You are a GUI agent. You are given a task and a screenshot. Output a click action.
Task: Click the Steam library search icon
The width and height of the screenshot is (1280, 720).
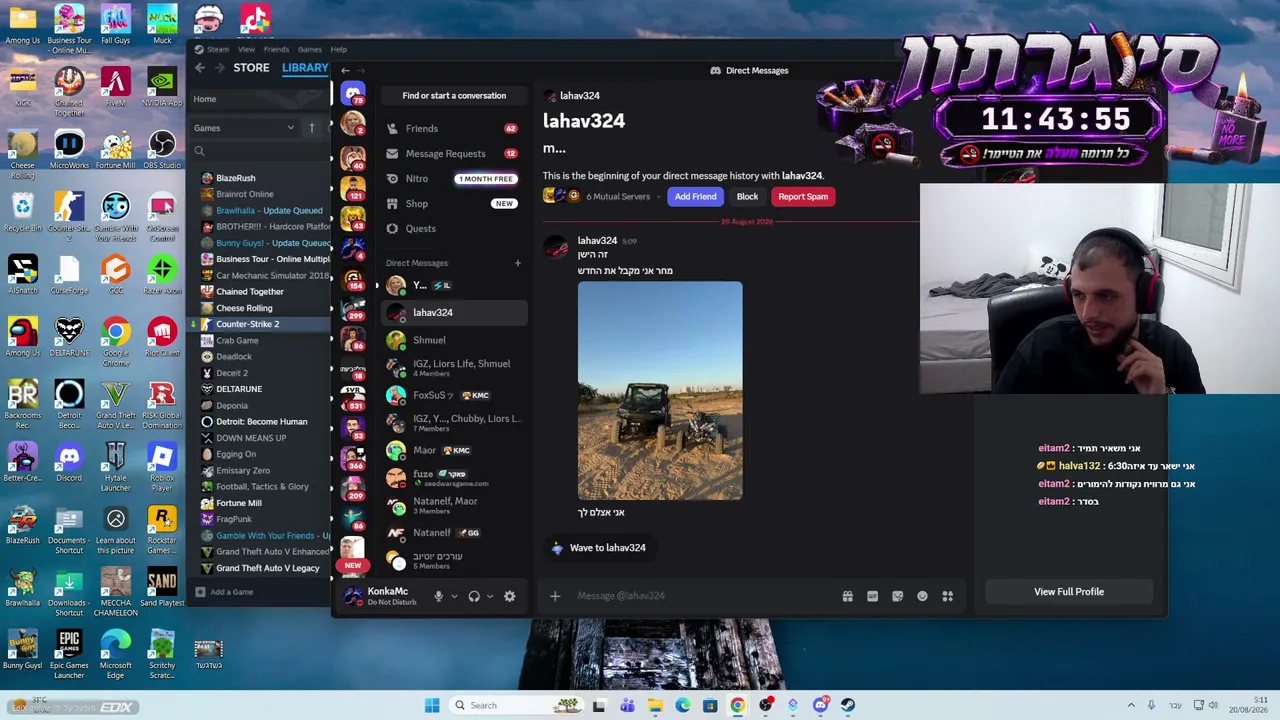click(x=200, y=151)
